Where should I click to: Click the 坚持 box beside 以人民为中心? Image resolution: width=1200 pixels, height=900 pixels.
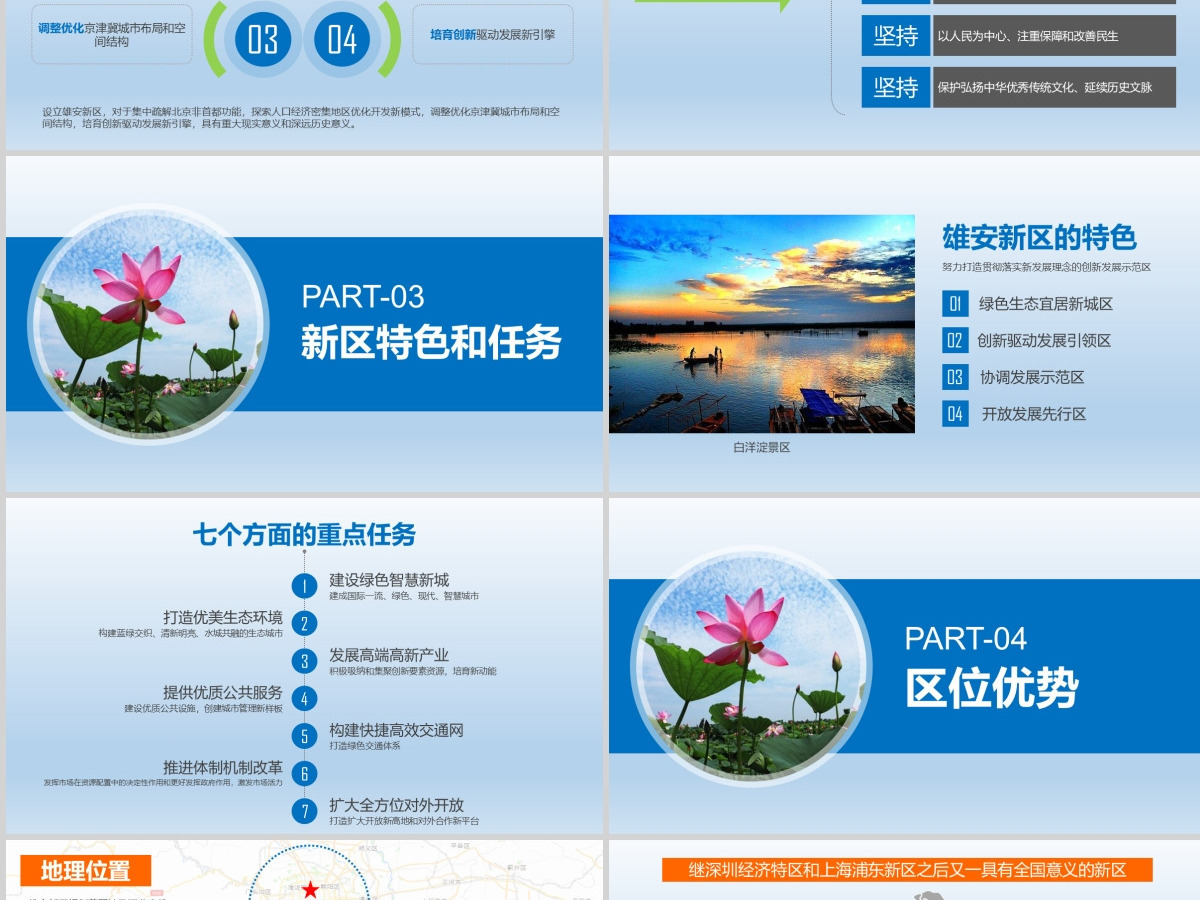click(896, 36)
